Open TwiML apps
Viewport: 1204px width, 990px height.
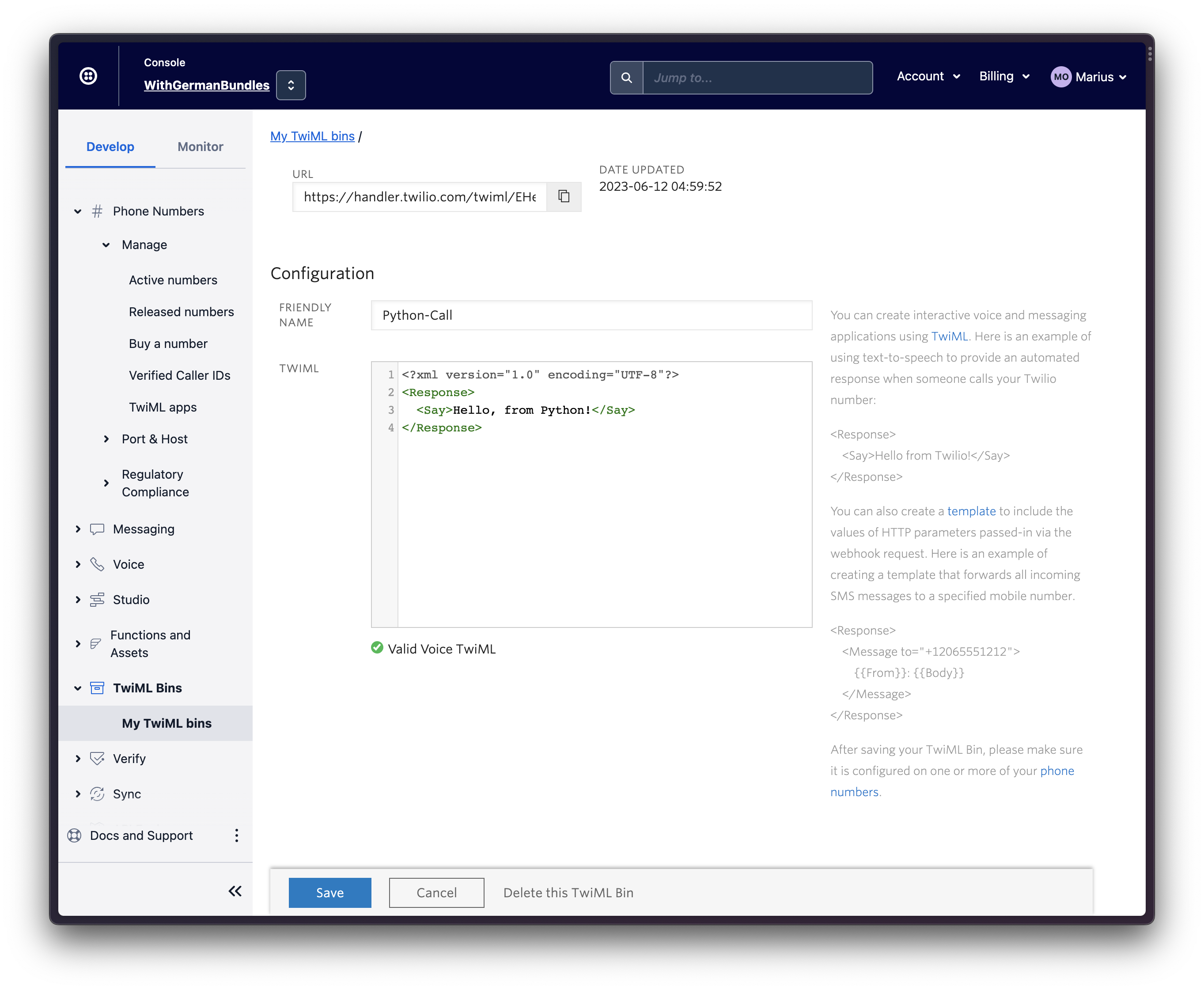163,407
